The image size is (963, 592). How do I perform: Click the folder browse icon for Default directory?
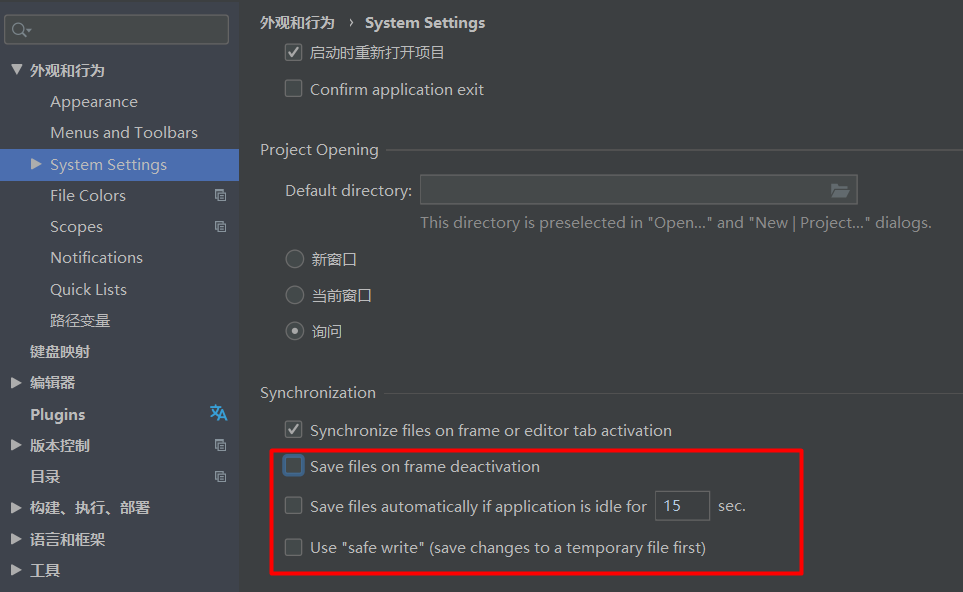click(x=840, y=190)
